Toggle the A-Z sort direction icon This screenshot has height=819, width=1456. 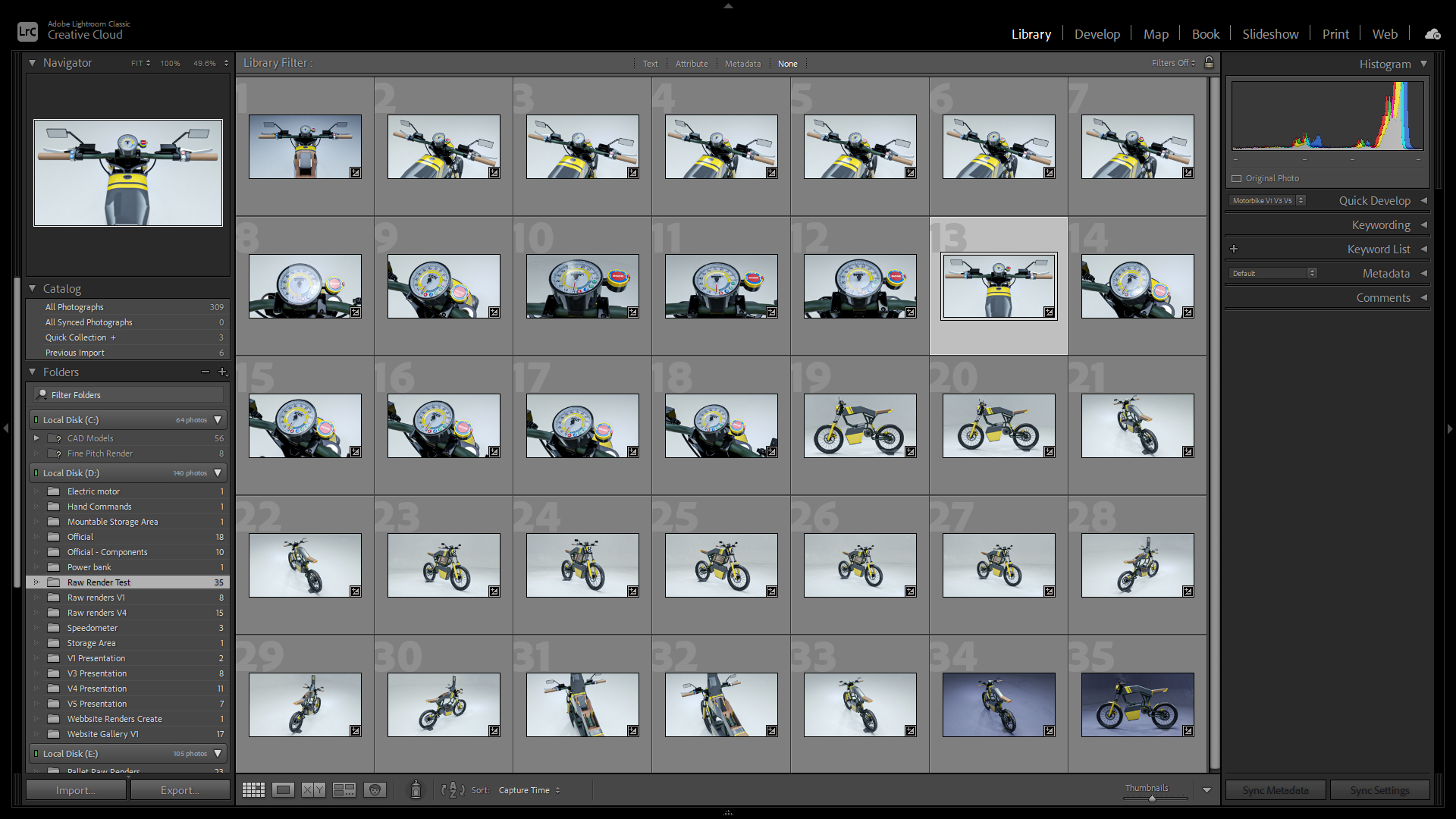453,790
